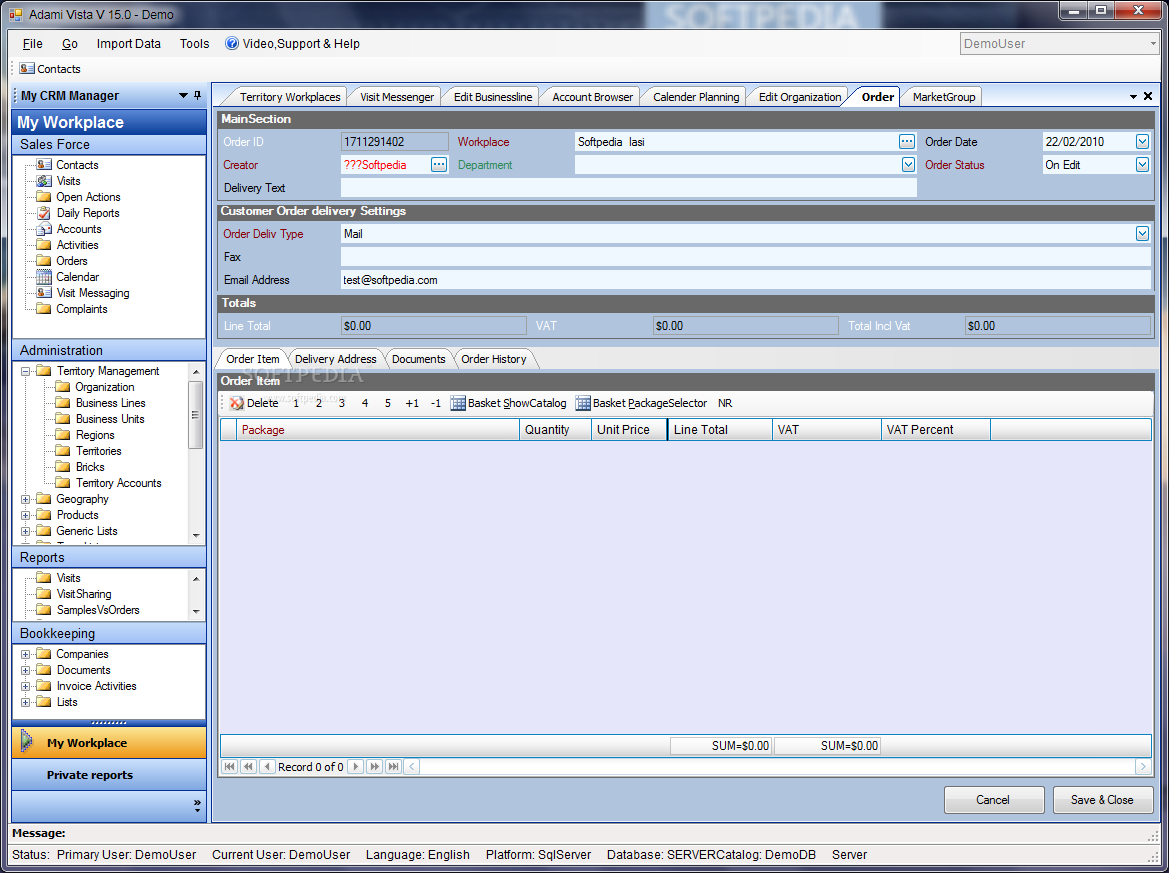This screenshot has width=1169, height=873.
Task: Open Department dropdown
Action: 908,165
